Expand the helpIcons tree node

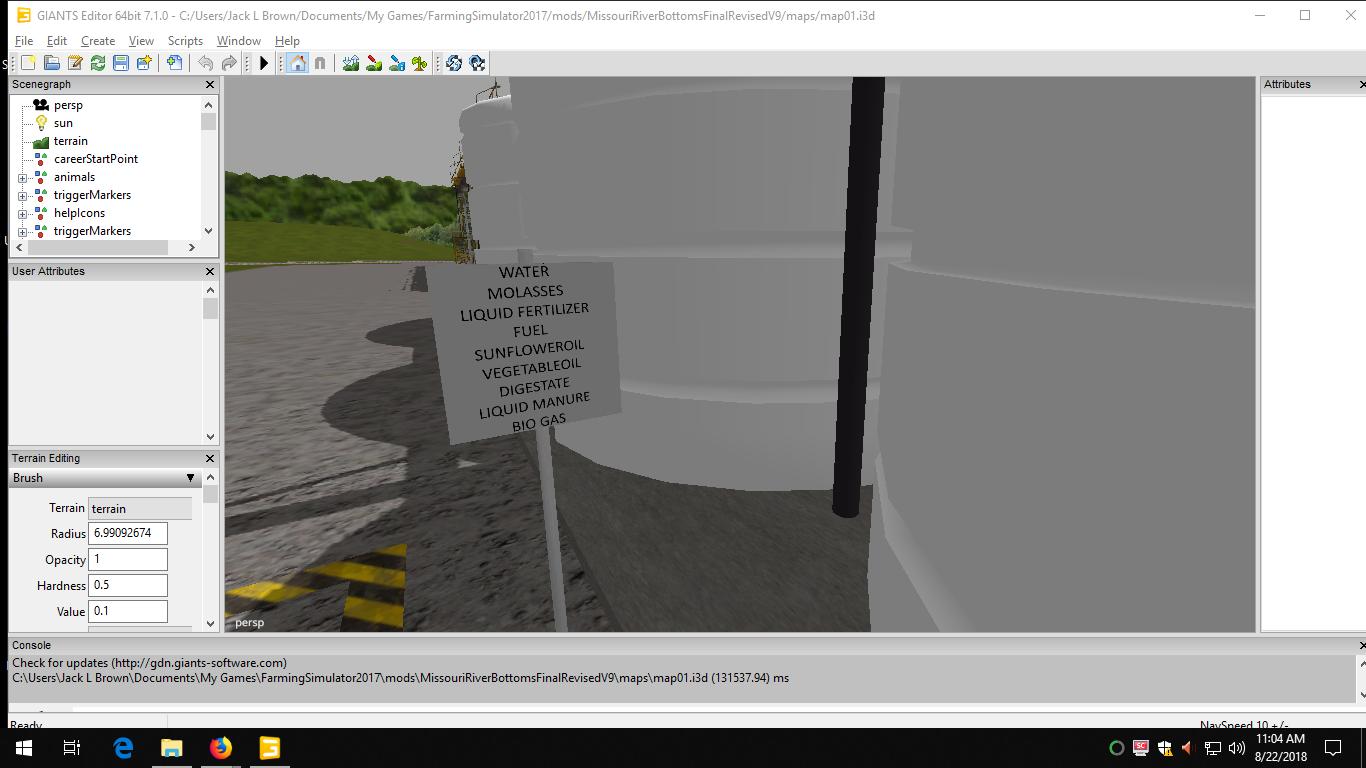click(x=23, y=214)
